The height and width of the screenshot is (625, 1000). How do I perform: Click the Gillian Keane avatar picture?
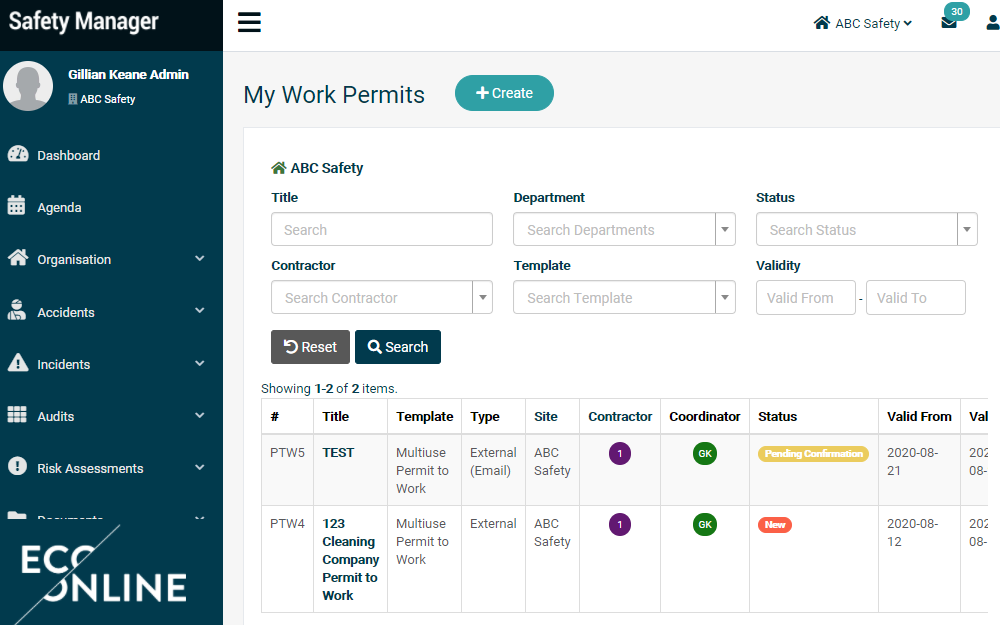coord(28,85)
